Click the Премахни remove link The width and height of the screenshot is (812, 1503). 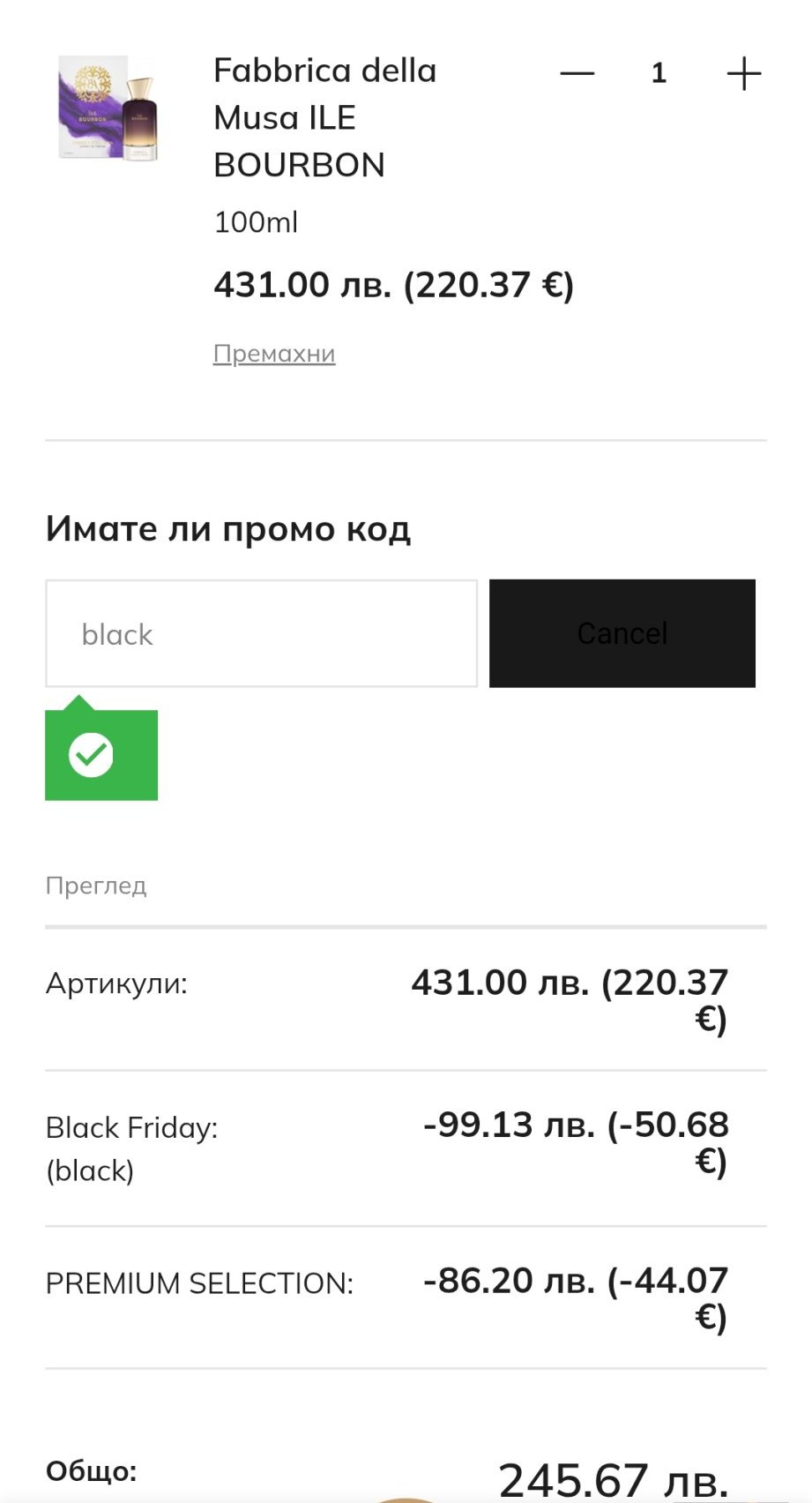click(x=274, y=354)
